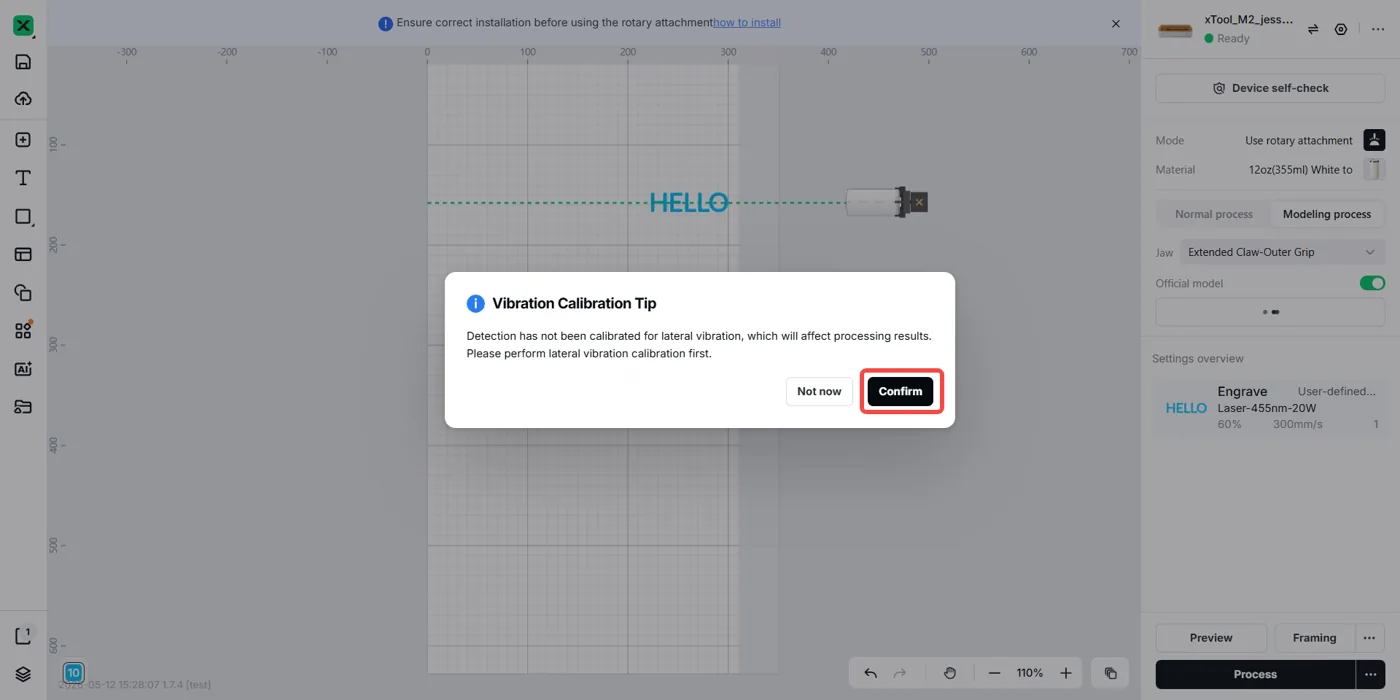Open more options next to Process button
This screenshot has height=700, width=1400.
pos(1370,674)
